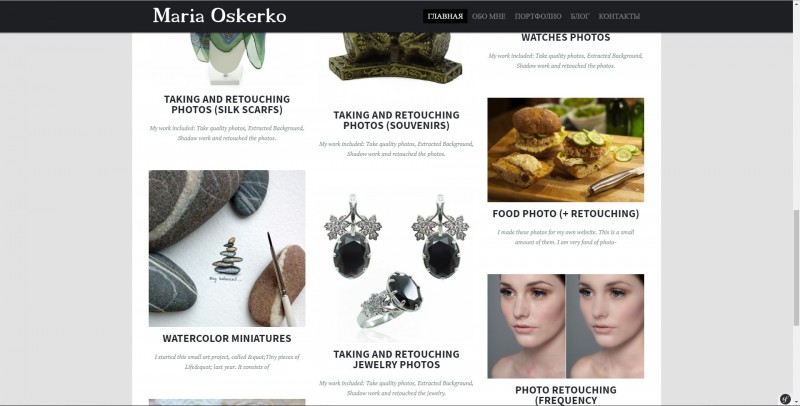Click the Symfony debug icon in corner
Viewport: 800px width, 406px height.
(x=785, y=399)
